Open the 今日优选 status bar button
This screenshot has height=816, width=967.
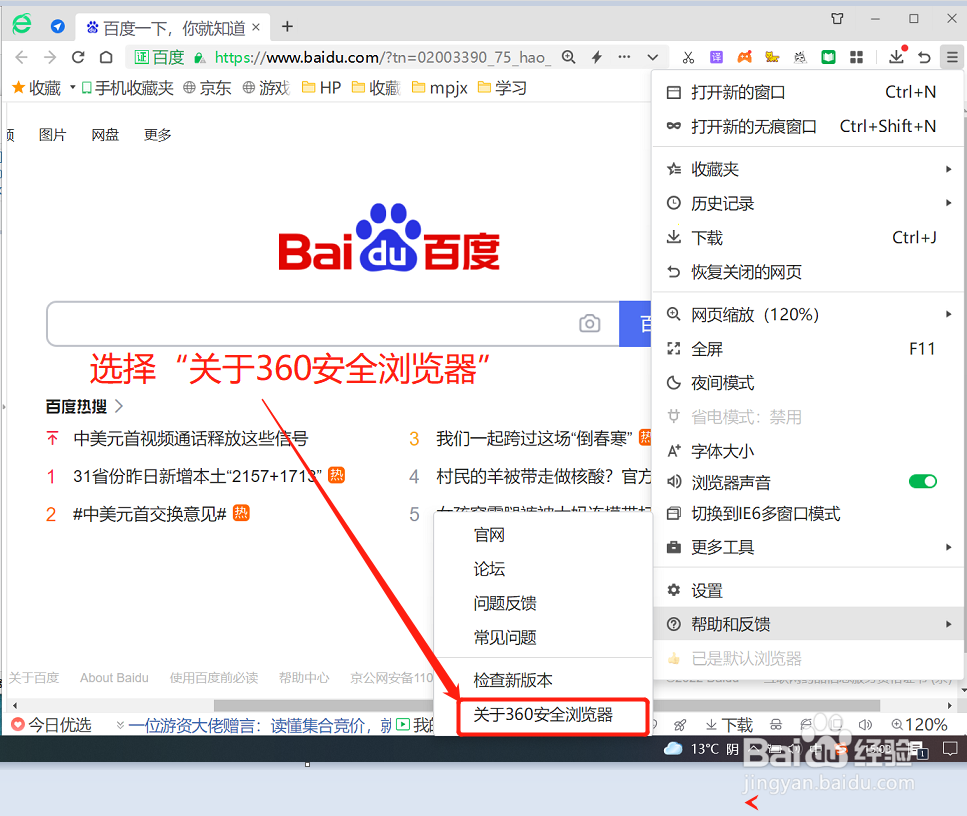pos(51,725)
